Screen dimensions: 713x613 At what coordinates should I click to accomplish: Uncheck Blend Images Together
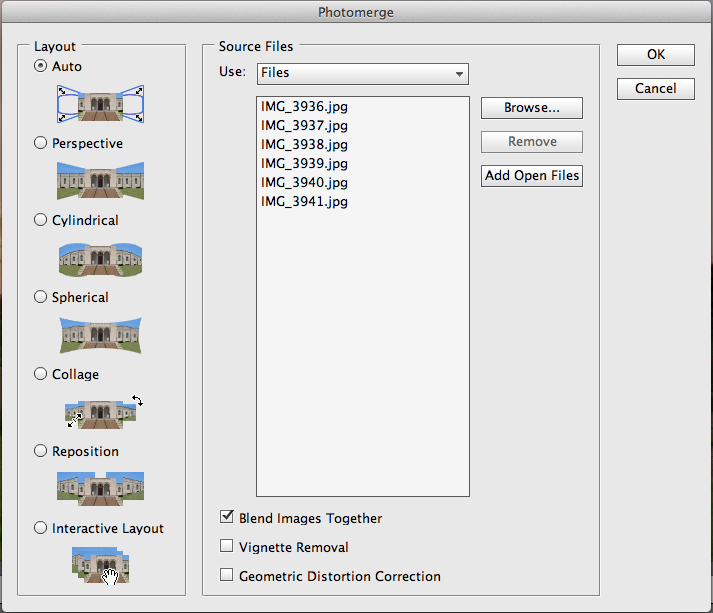click(x=226, y=517)
